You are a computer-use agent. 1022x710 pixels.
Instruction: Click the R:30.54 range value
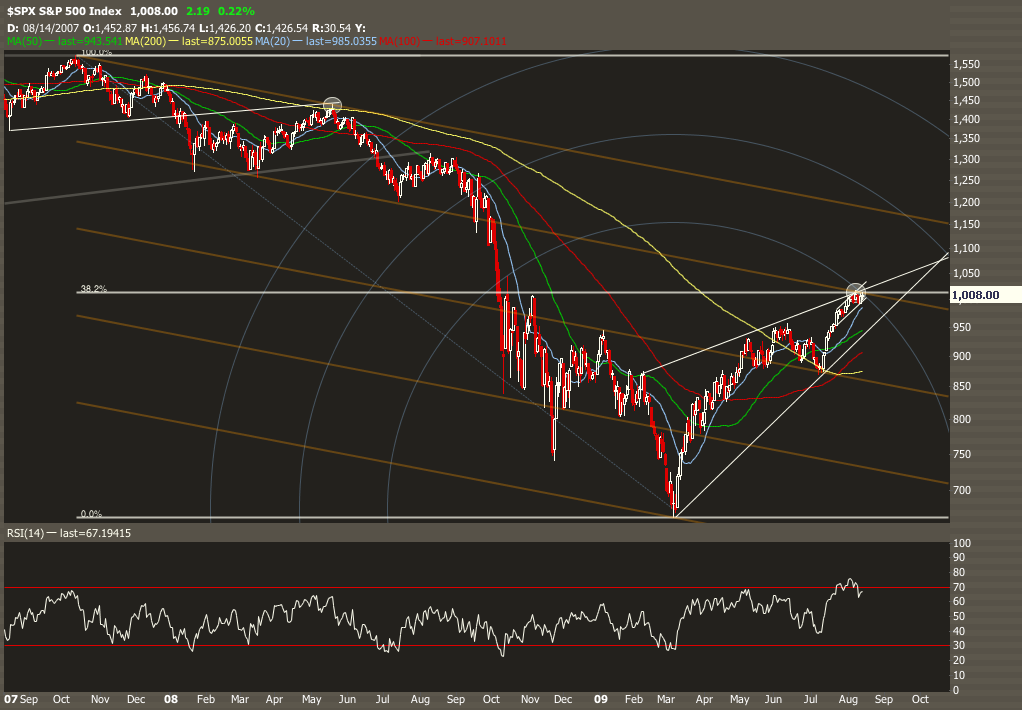tap(332, 29)
